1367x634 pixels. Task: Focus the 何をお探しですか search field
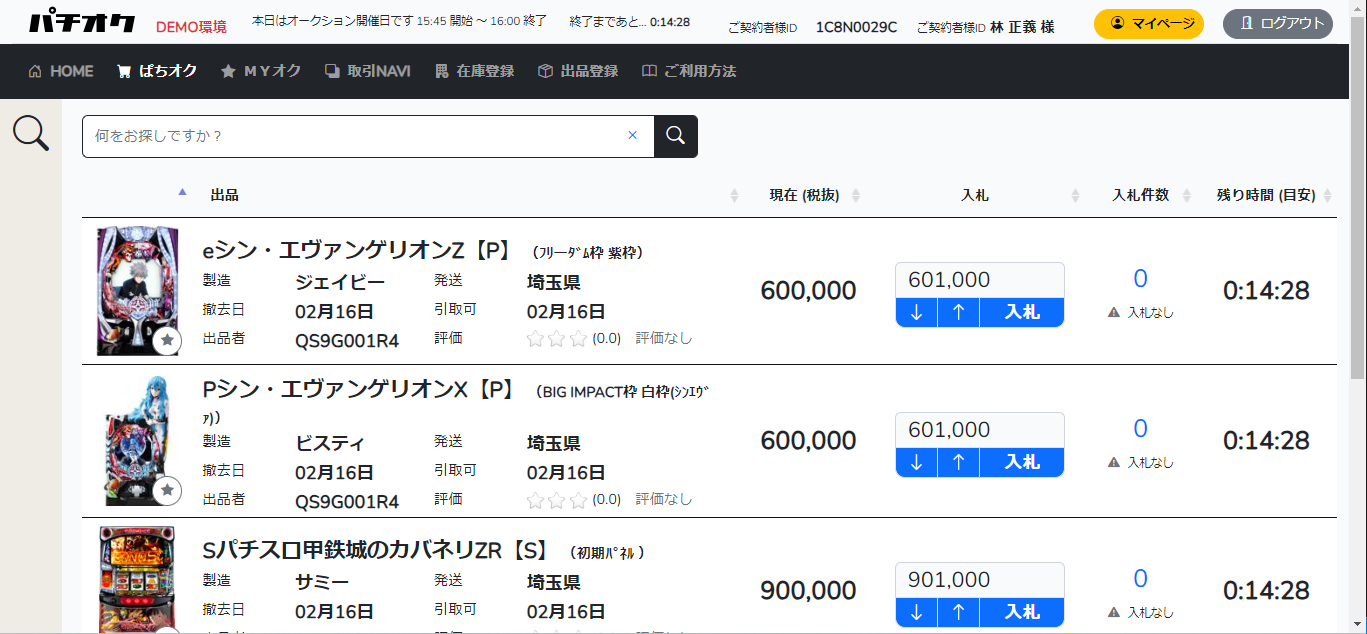368,136
